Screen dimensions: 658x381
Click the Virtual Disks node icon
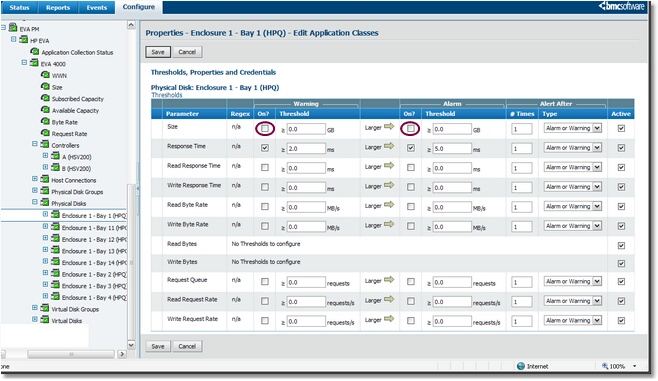click(45, 320)
